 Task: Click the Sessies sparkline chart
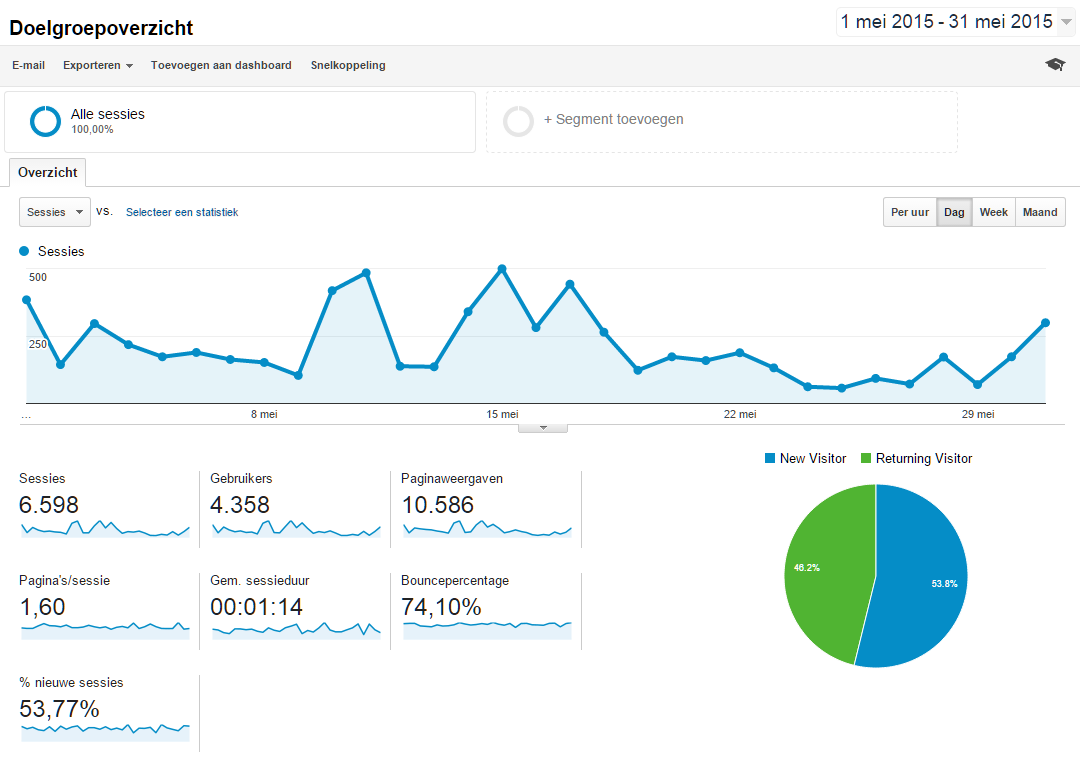pyautogui.click(x=105, y=529)
